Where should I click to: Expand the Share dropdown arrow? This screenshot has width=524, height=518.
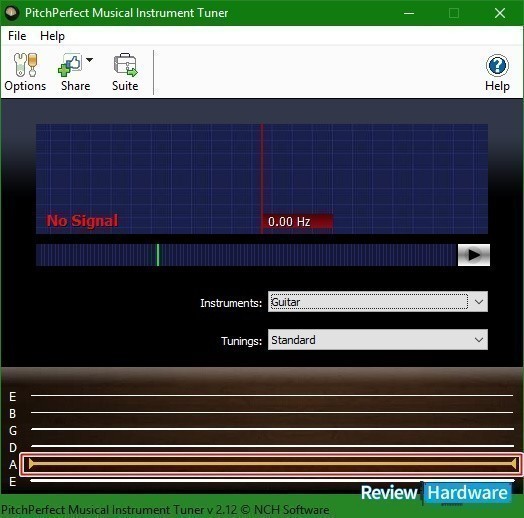click(89, 60)
